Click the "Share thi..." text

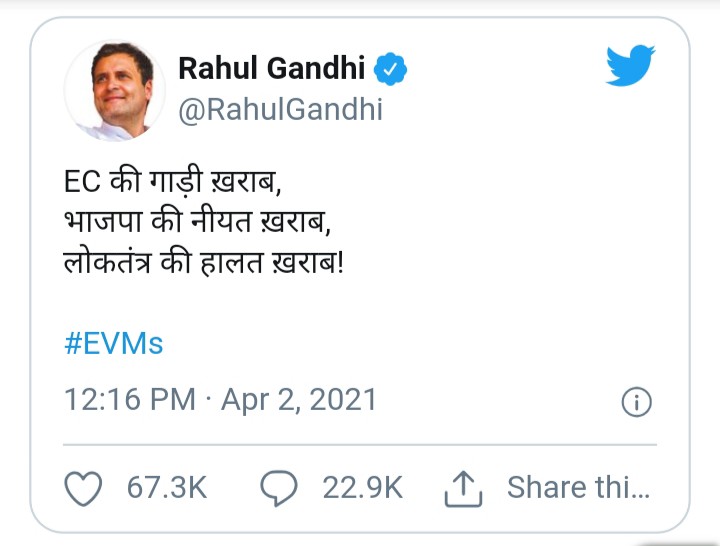[578, 488]
